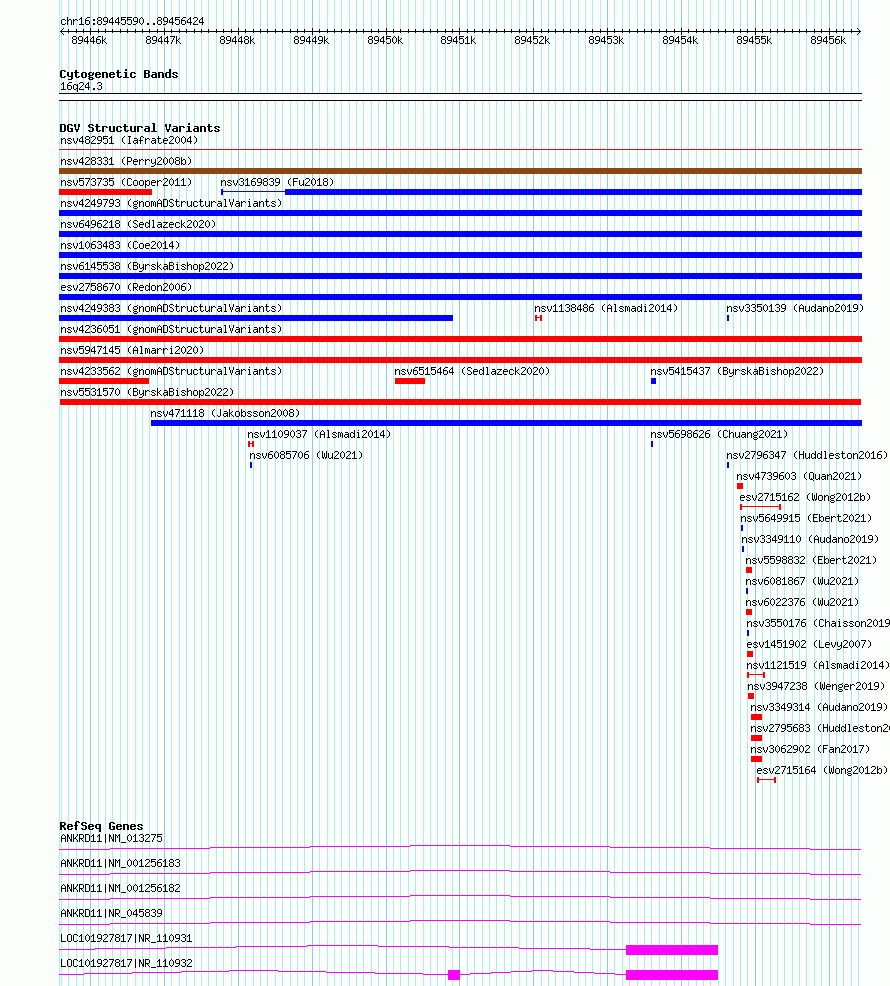
Task: Open nsv6515464 (Sedlazeck2020) label
Action: [472, 372]
